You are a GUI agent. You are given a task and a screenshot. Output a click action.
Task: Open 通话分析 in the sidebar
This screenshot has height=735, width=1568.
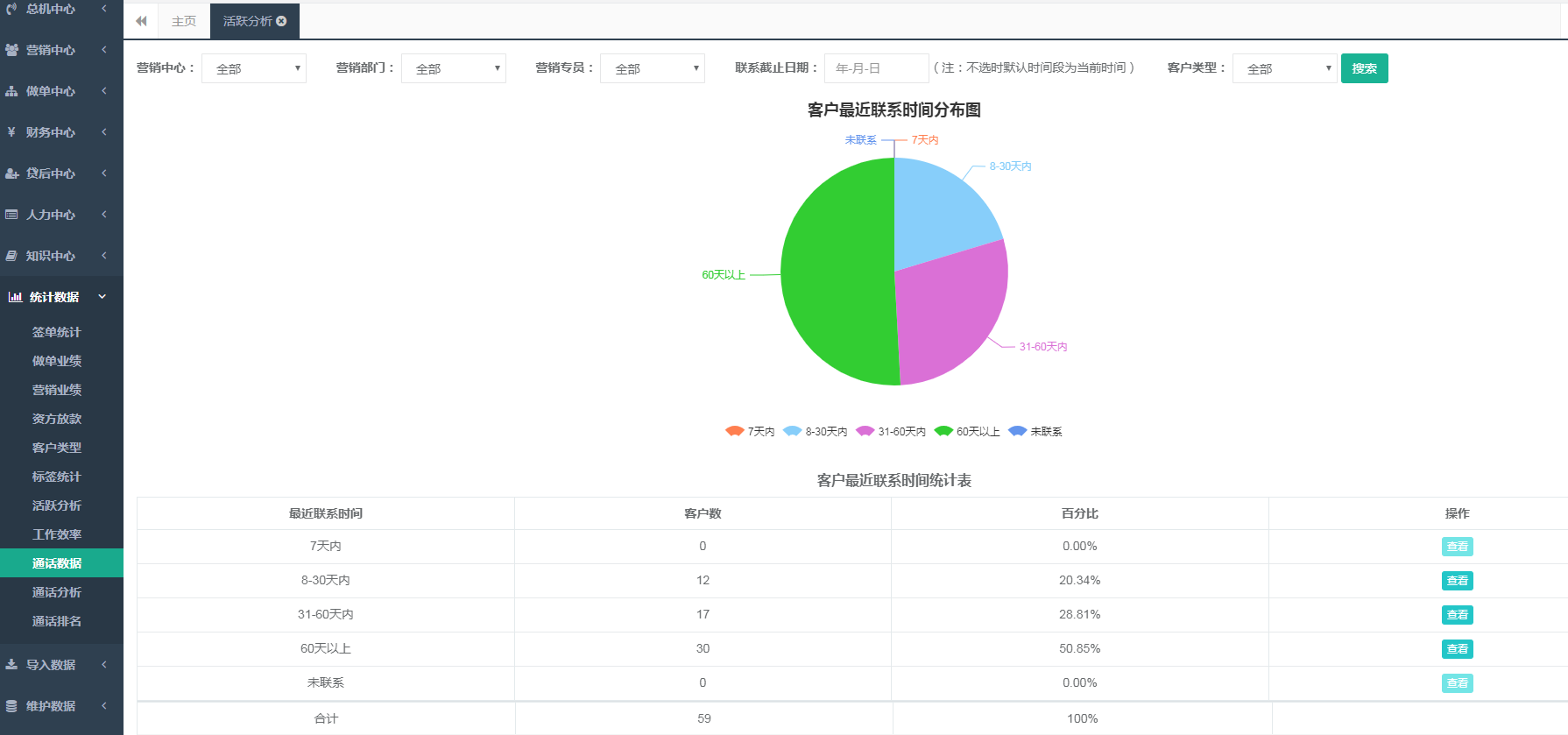[57, 592]
